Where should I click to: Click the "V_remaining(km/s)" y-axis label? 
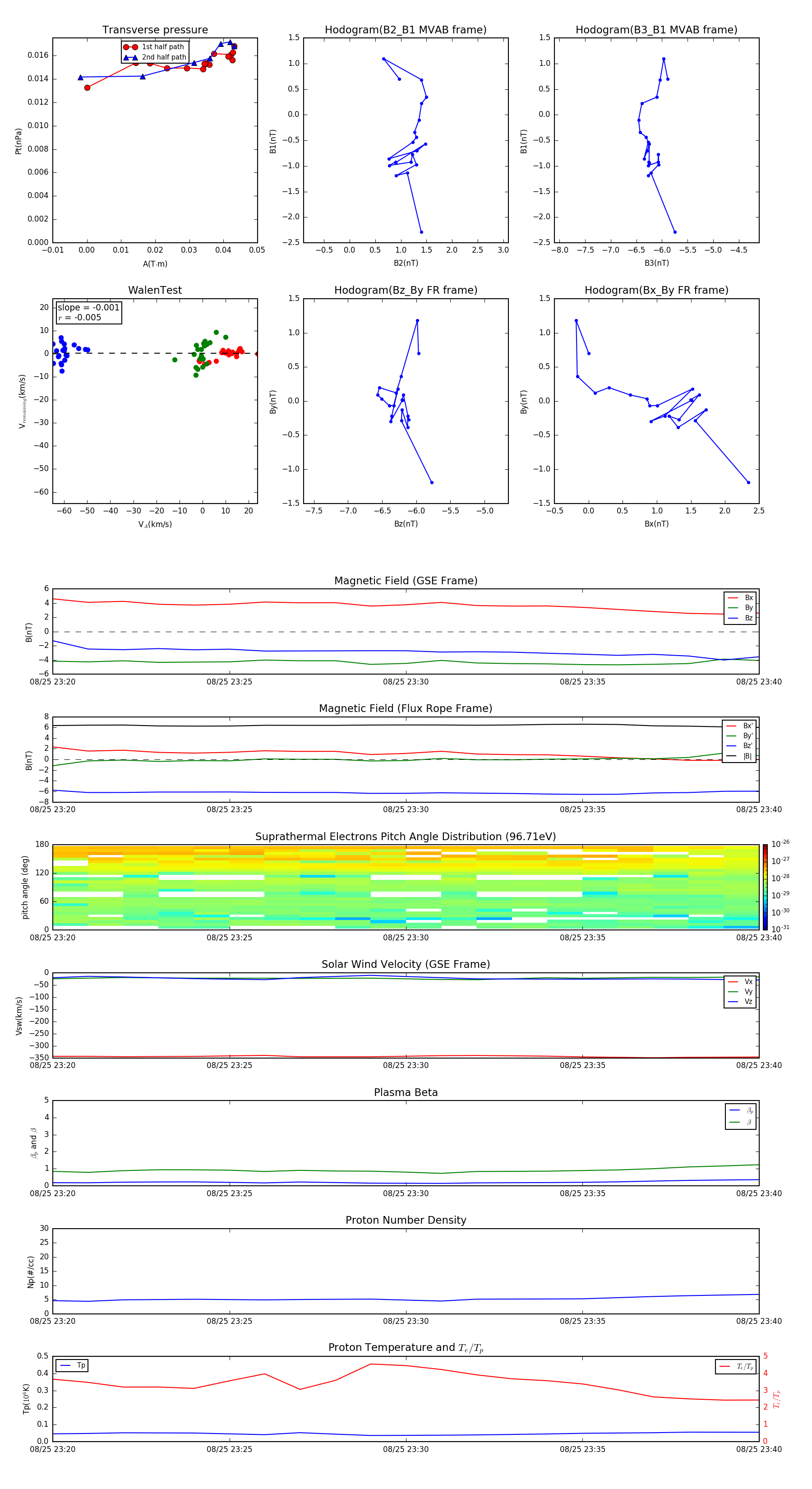coord(22,402)
